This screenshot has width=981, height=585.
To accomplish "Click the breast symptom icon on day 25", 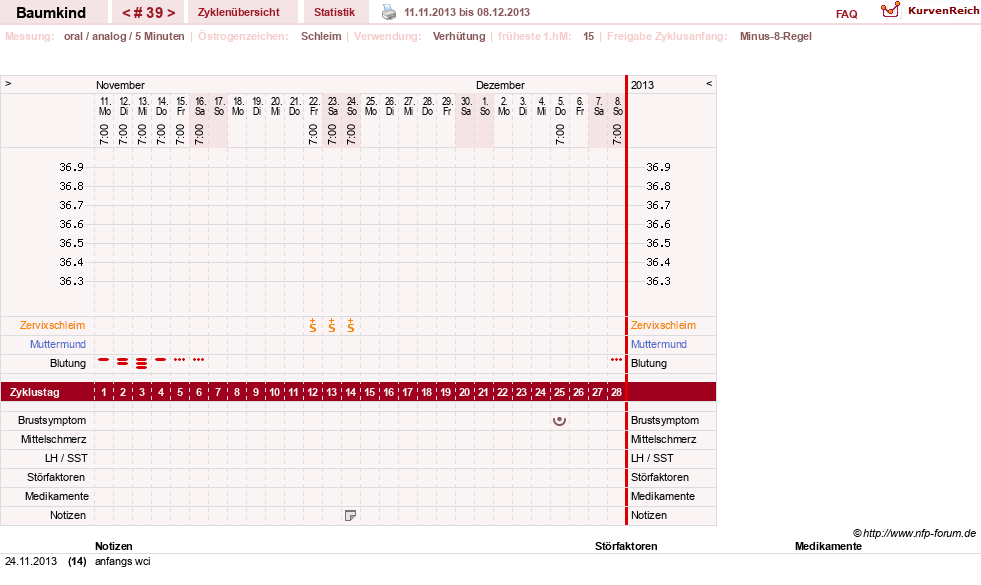I will coord(559,420).
